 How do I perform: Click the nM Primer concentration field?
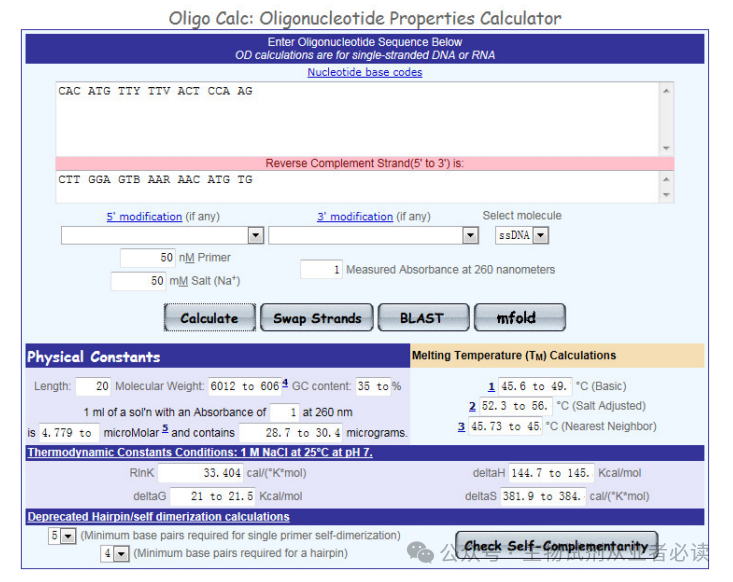(148, 258)
